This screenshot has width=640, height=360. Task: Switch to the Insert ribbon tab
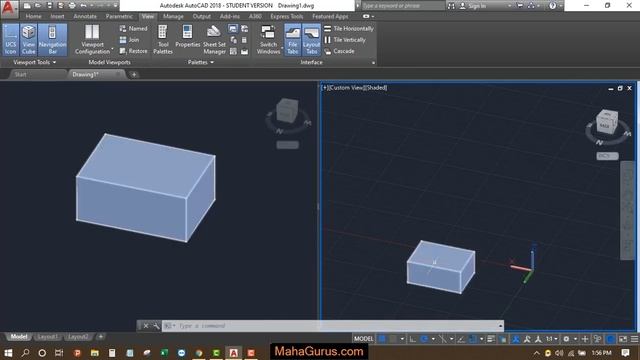point(57,16)
